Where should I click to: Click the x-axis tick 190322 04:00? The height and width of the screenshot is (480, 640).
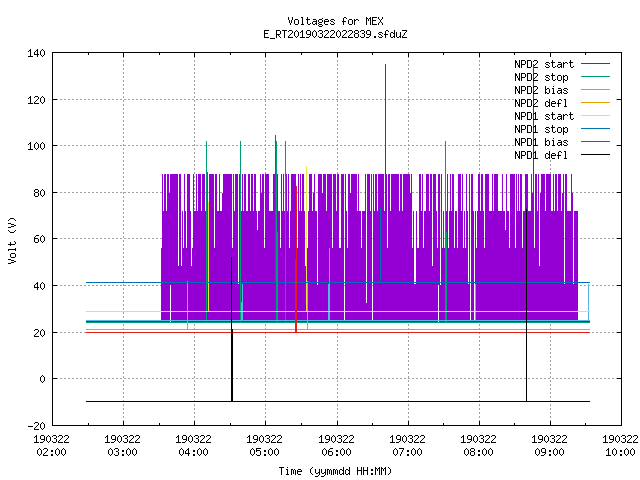pyautogui.click(x=193, y=446)
